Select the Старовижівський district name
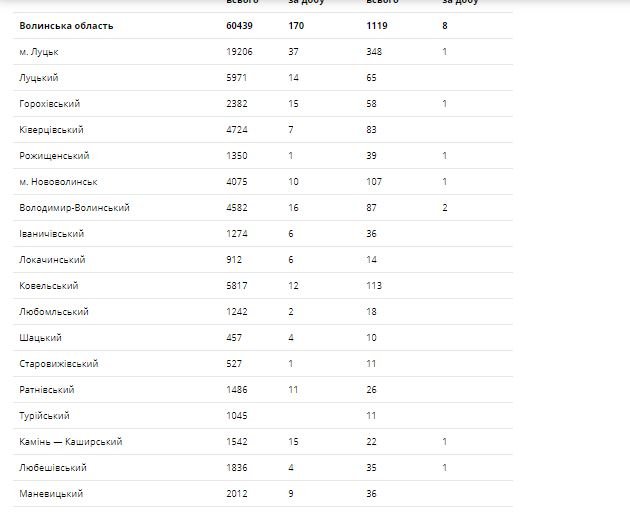The height and width of the screenshot is (516, 630). click(x=58, y=363)
